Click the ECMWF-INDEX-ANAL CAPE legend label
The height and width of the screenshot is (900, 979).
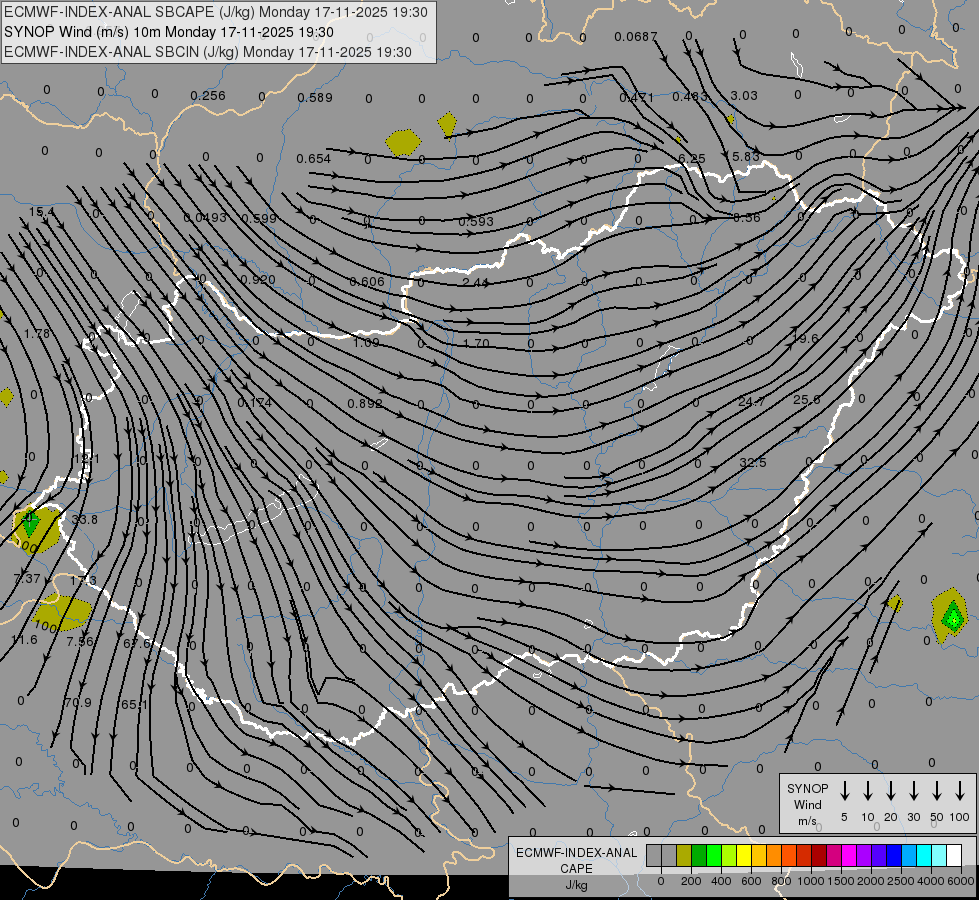coord(576,860)
